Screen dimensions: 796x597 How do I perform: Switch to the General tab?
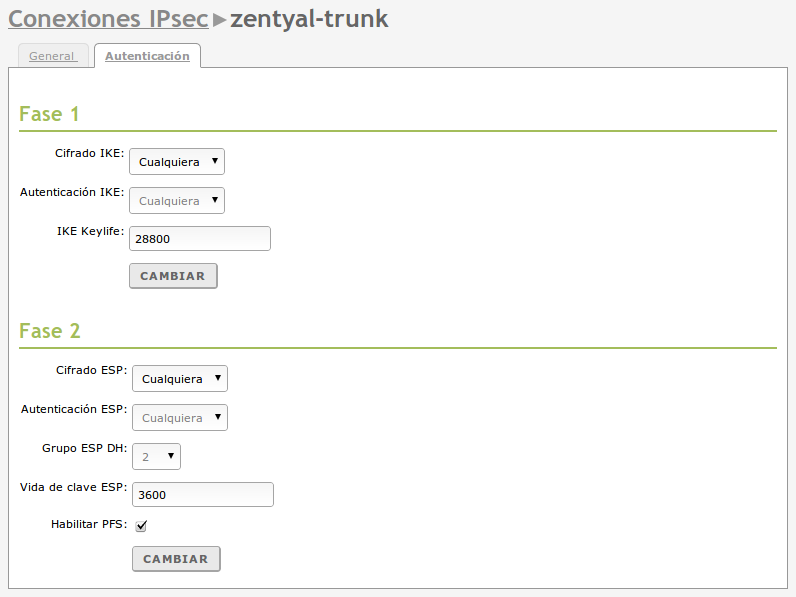point(52,56)
